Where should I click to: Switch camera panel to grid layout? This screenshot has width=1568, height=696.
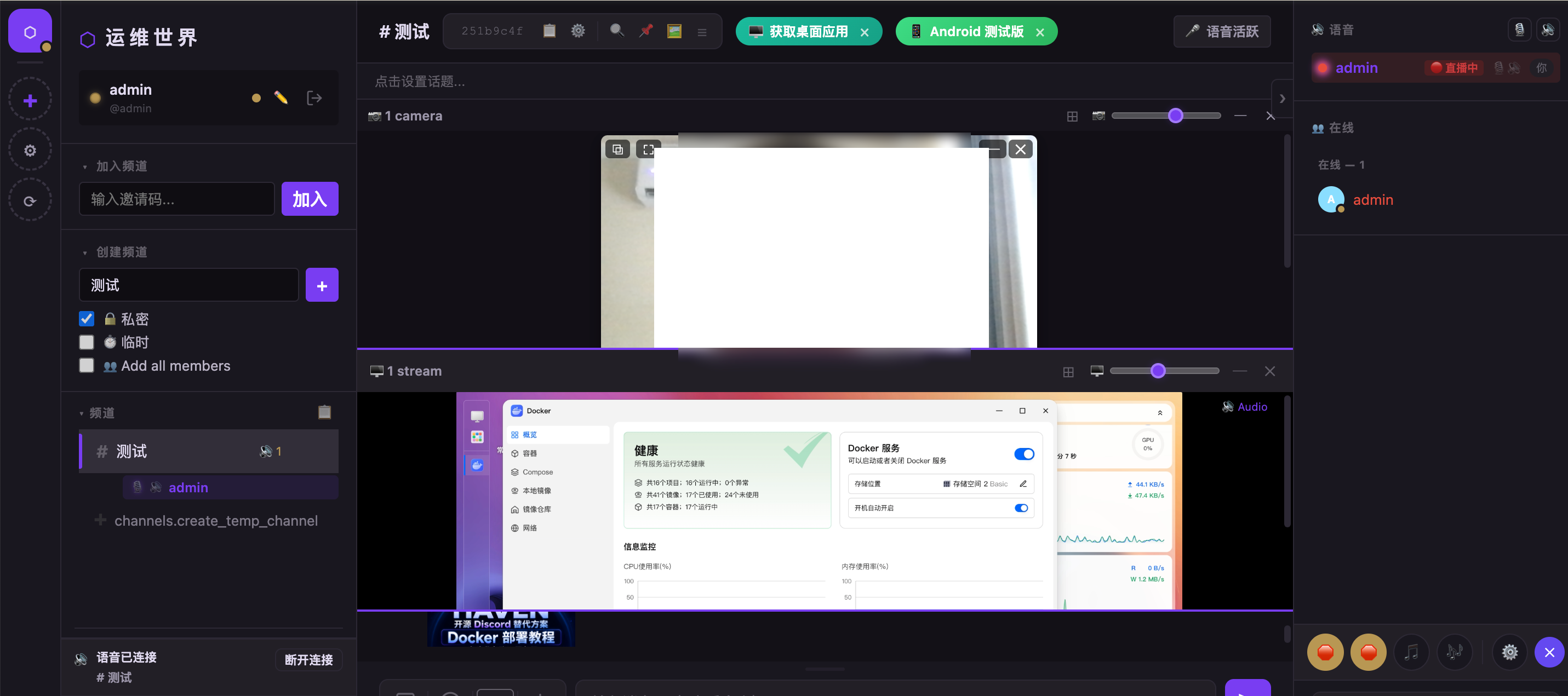tap(1073, 116)
